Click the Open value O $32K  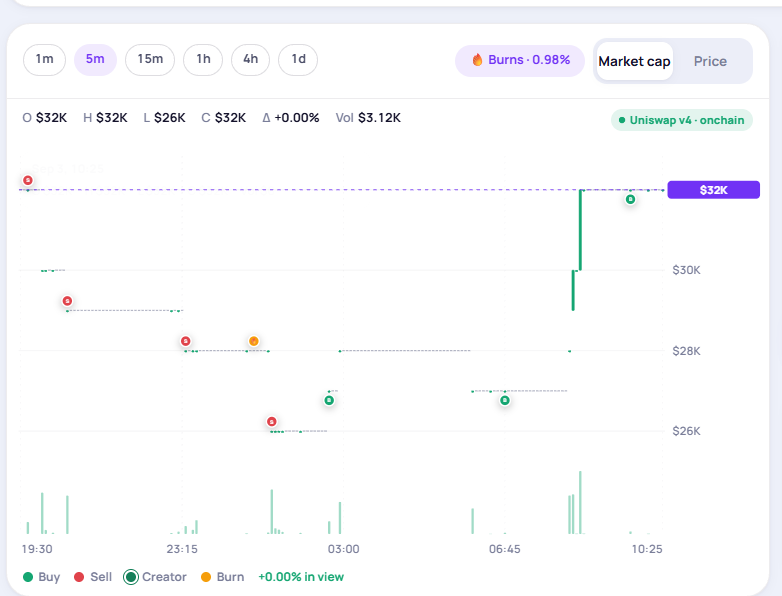[x=44, y=118]
